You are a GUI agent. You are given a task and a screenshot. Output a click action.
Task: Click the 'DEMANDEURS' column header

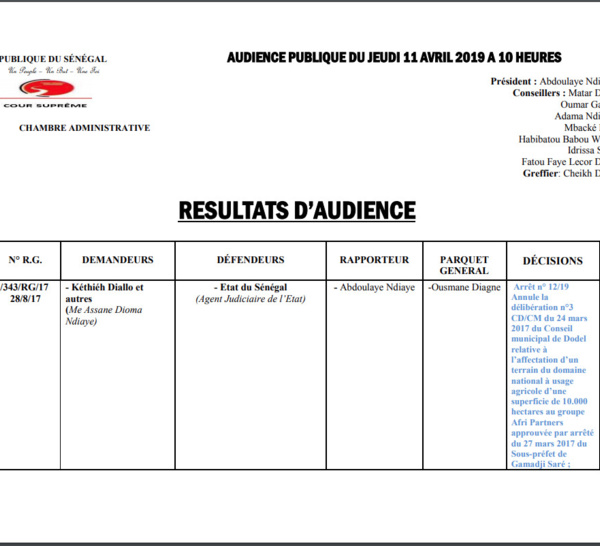118,260
